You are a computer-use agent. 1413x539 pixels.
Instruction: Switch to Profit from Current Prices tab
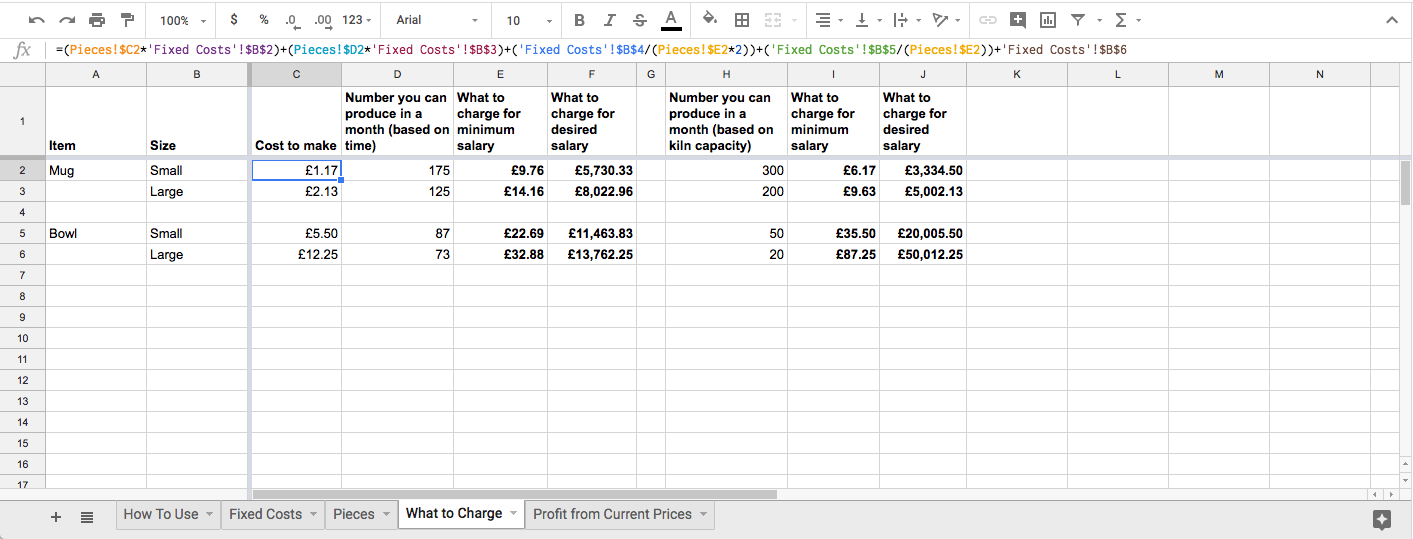[620, 514]
